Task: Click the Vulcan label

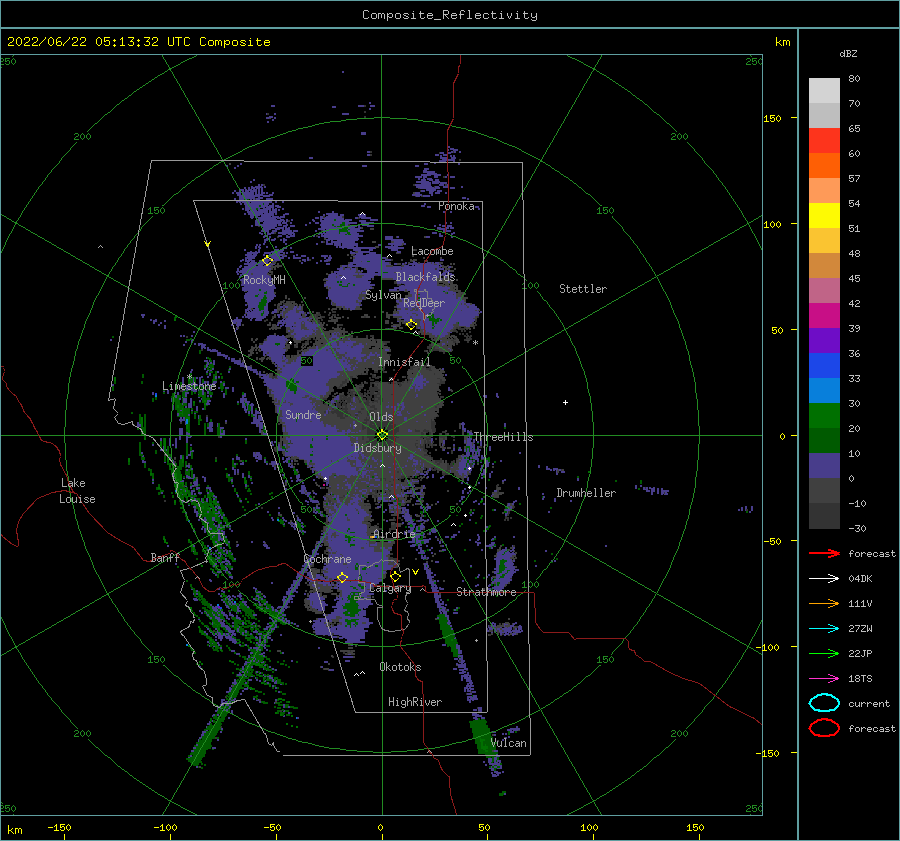Action: (509, 743)
